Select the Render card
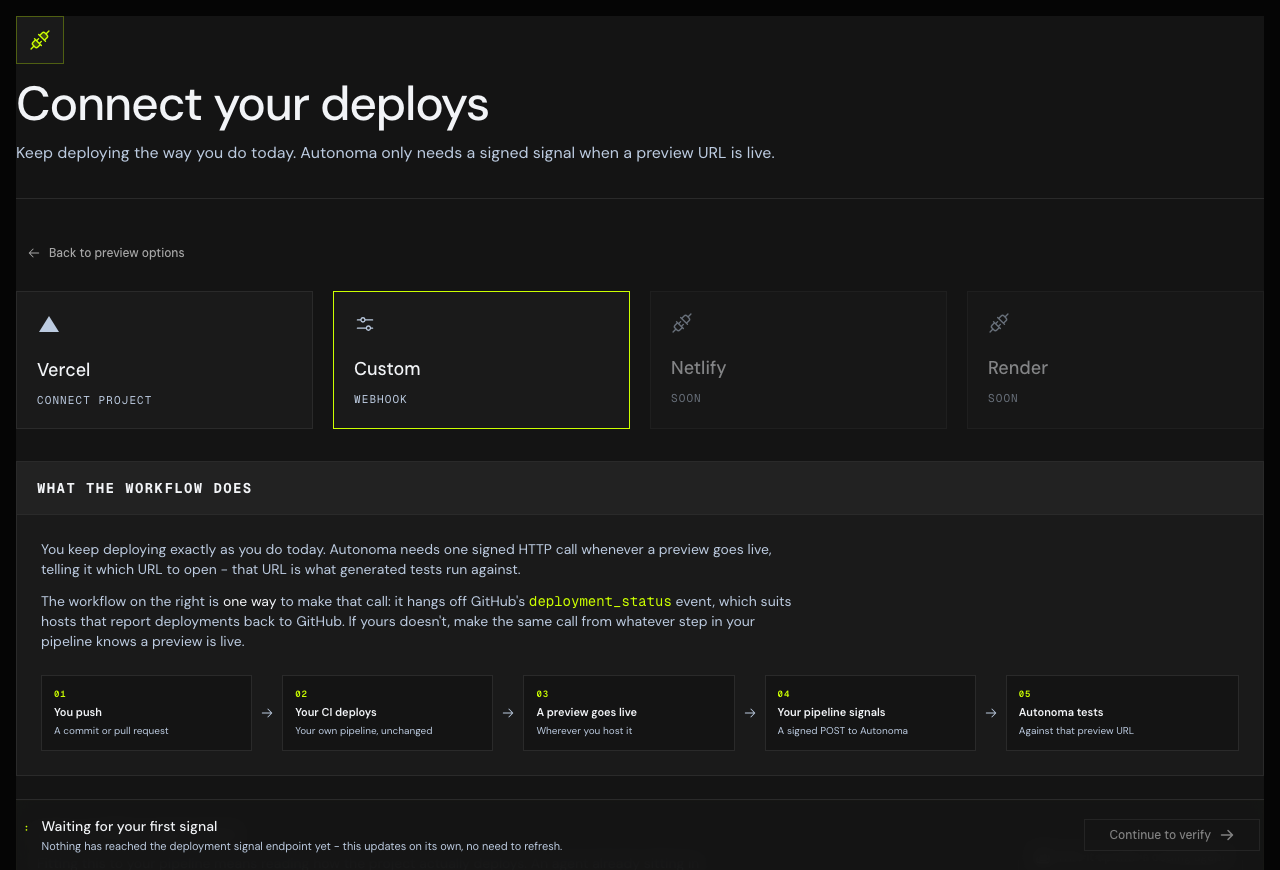The height and width of the screenshot is (870, 1280). pyautogui.click(x=1115, y=360)
